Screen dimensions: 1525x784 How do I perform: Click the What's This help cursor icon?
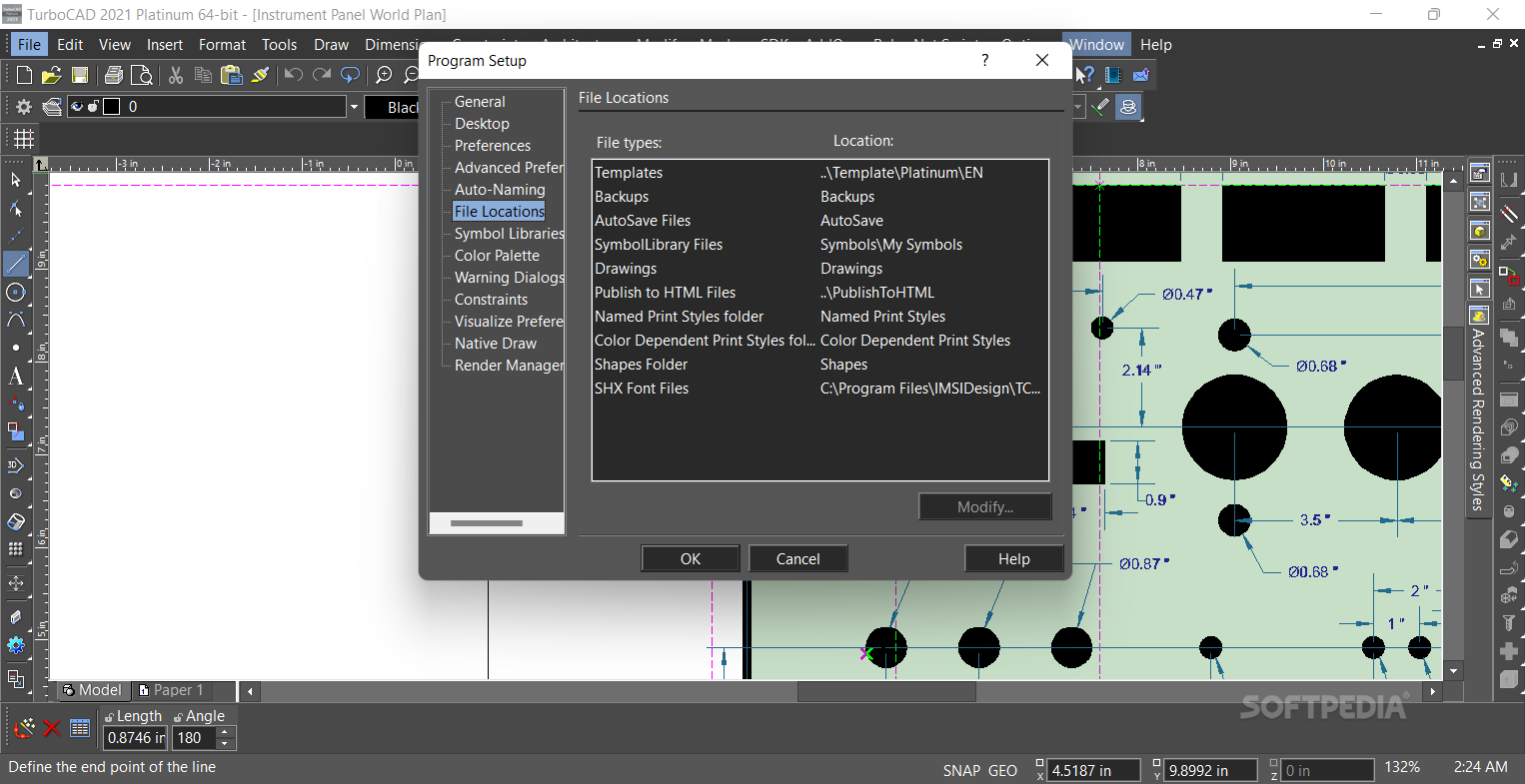(1084, 75)
